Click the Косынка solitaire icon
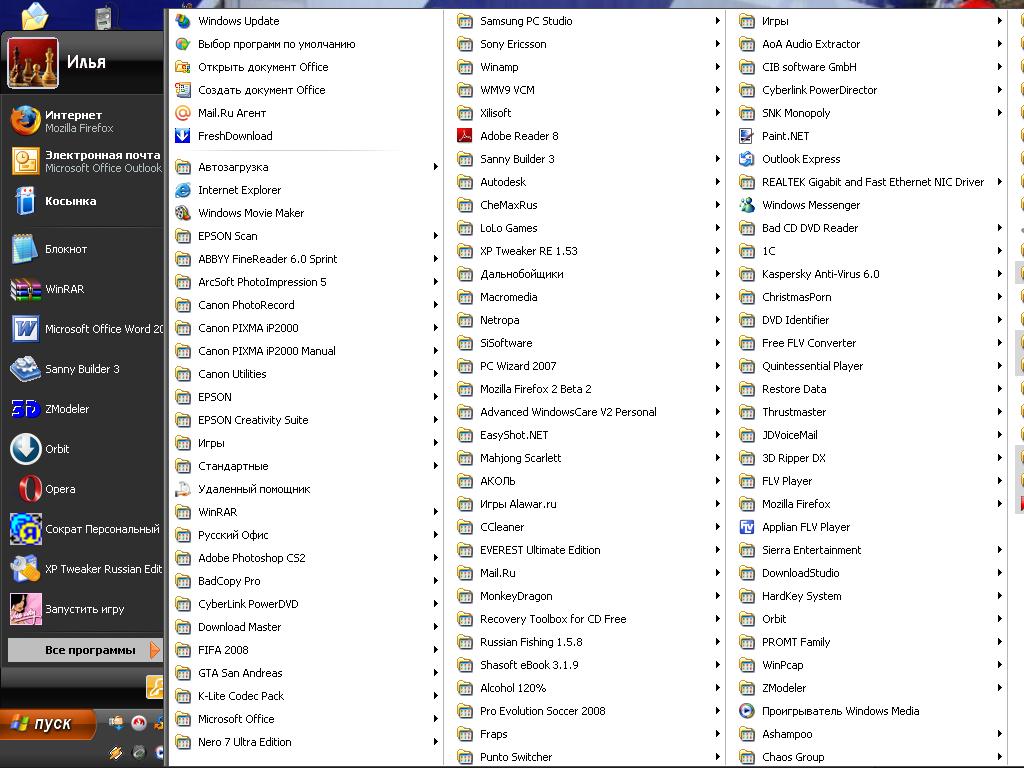The image size is (1024, 768). pos(25,201)
